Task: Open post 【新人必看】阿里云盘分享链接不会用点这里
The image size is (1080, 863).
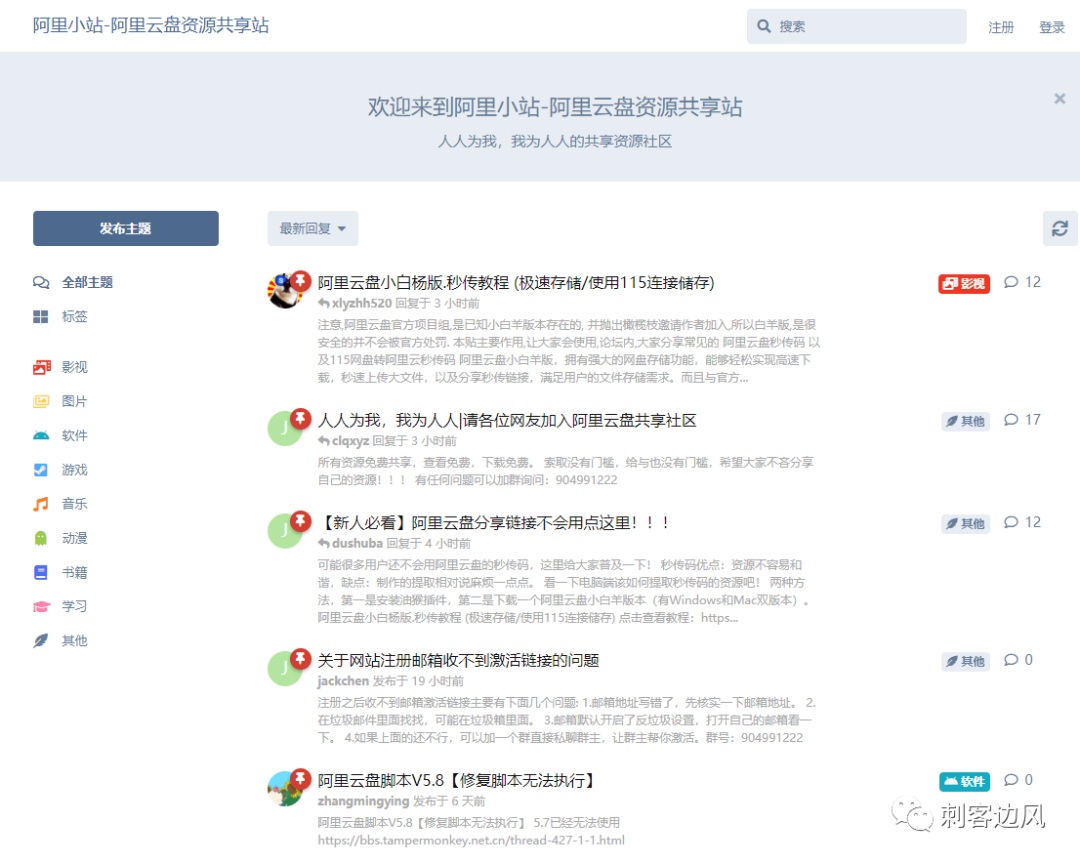Action: [495, 523]
